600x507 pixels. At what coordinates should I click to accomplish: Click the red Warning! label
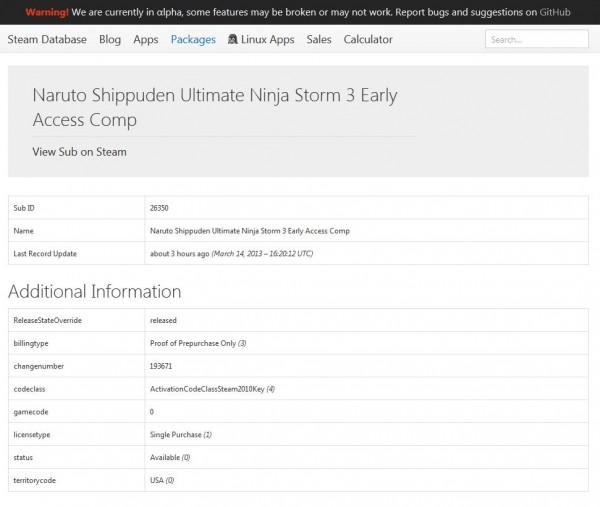(47, 12)
